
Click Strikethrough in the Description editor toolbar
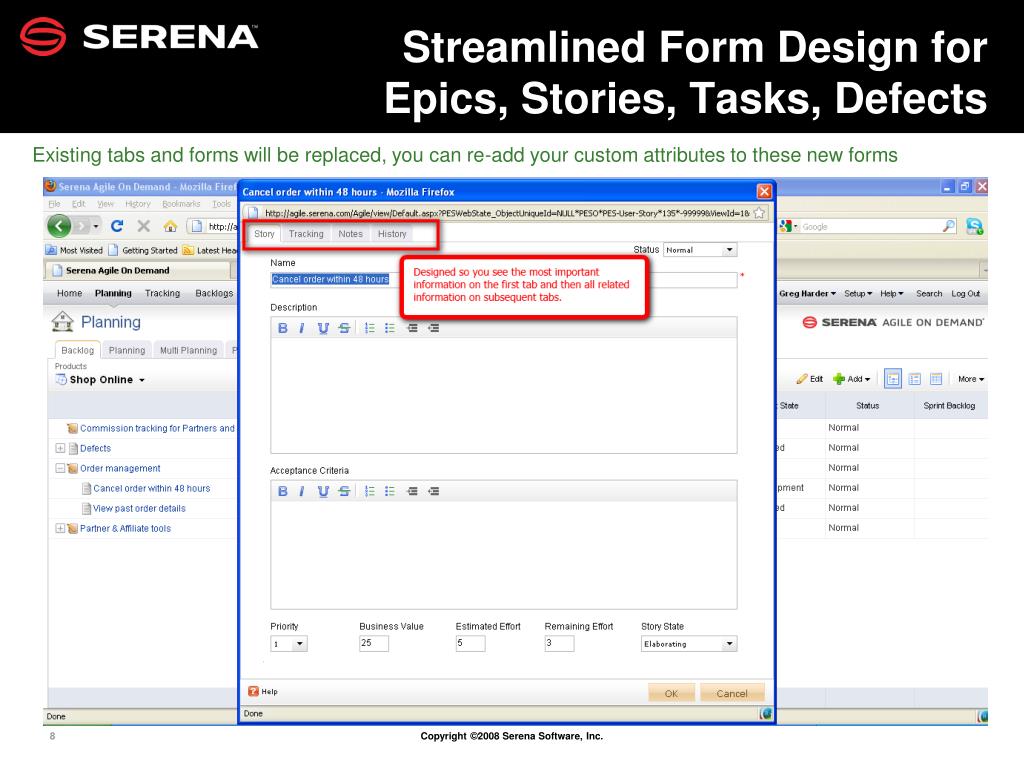(x=344, y=328)
